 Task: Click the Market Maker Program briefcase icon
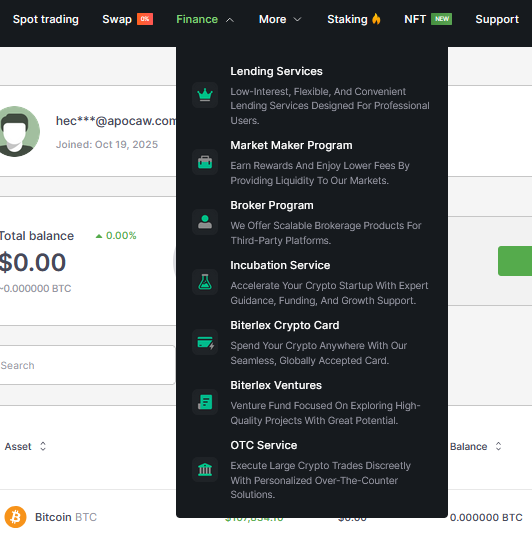[x=205, y=162]
